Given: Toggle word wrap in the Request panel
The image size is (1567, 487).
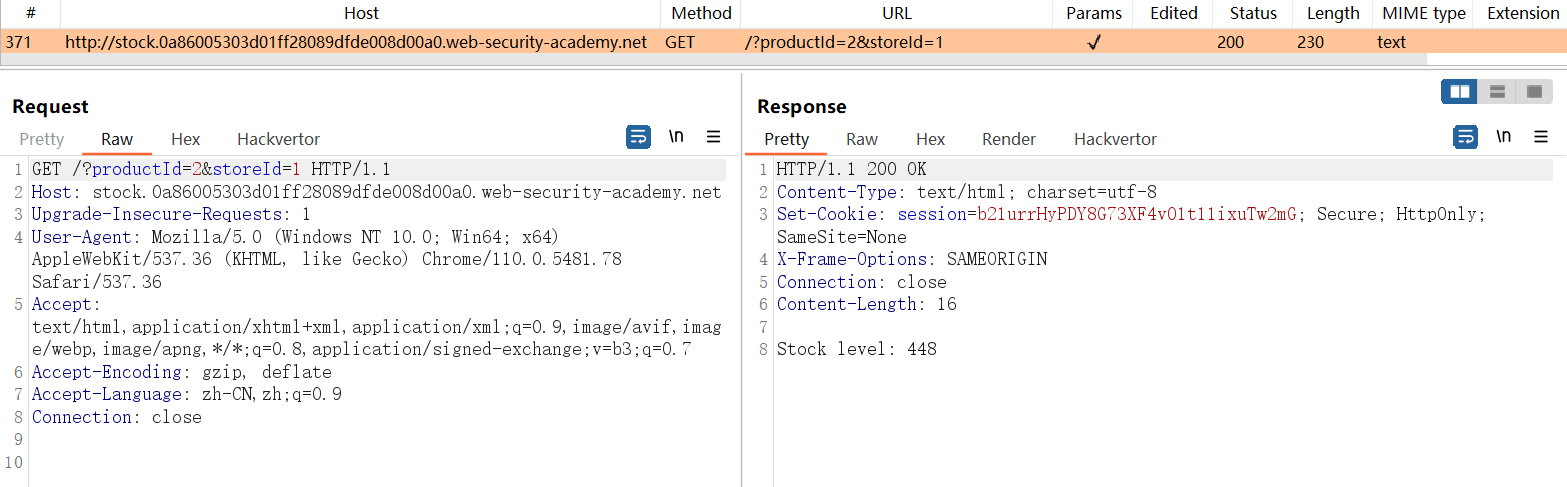Looking at the screenshot, I should 638,137.
